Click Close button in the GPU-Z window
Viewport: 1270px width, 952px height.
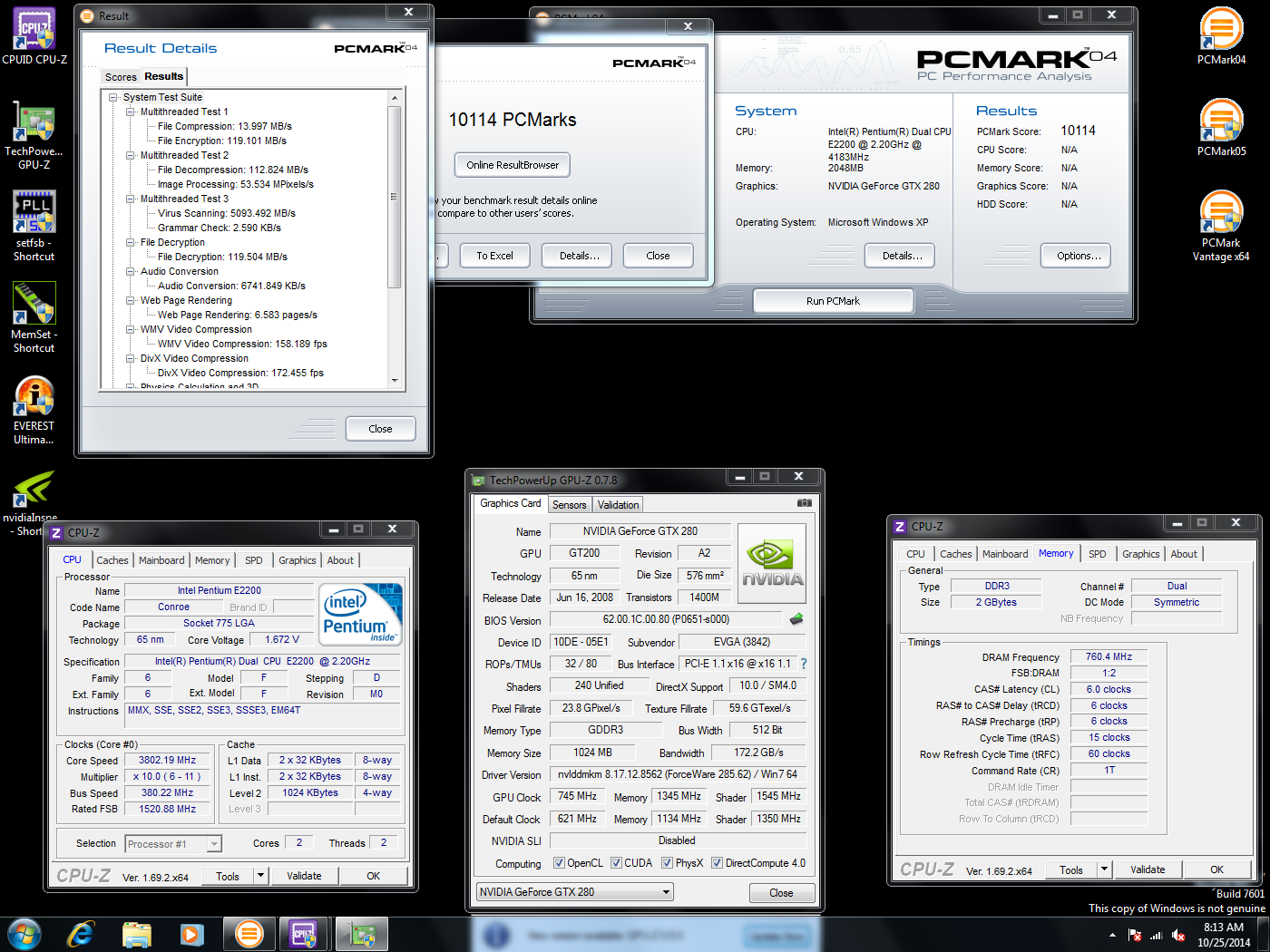coord(781,893)
